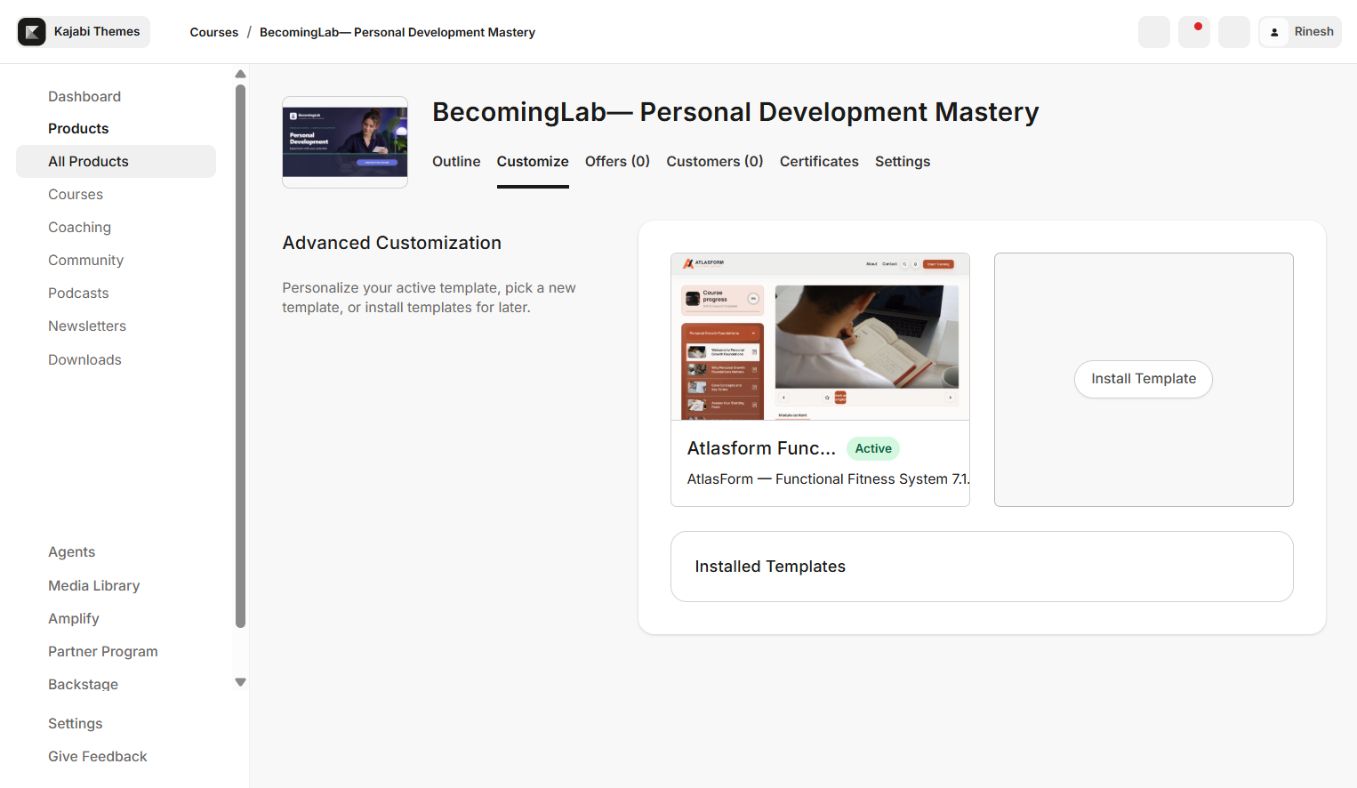Click the BecomingLab course thumbnail image
Screen dimensions: 1357x788
click(345, 142)
